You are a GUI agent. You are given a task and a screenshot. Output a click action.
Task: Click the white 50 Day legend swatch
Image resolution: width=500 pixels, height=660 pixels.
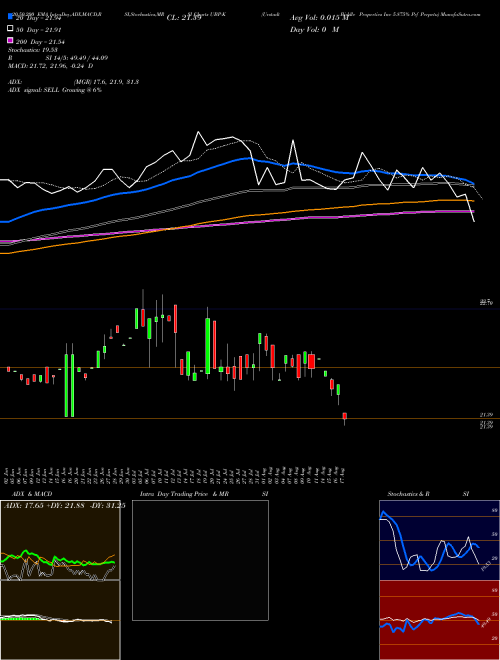pyautogui.click(x=11, y=29)
